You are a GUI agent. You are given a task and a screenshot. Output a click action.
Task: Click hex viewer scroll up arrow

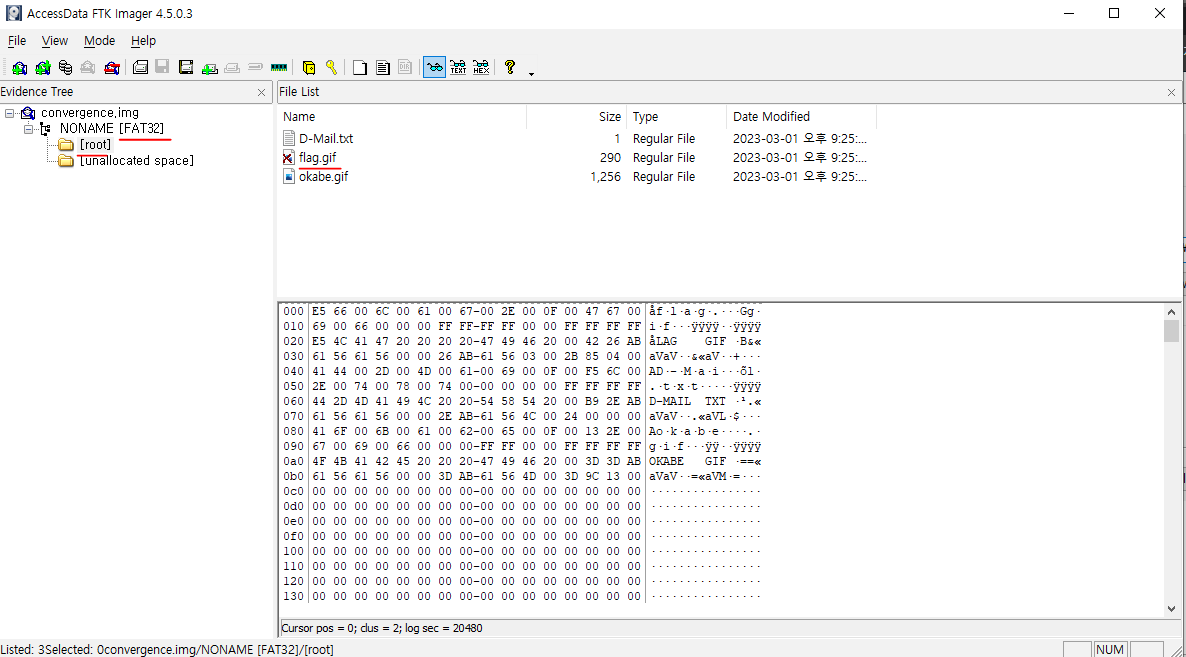tap(1172, 311)
